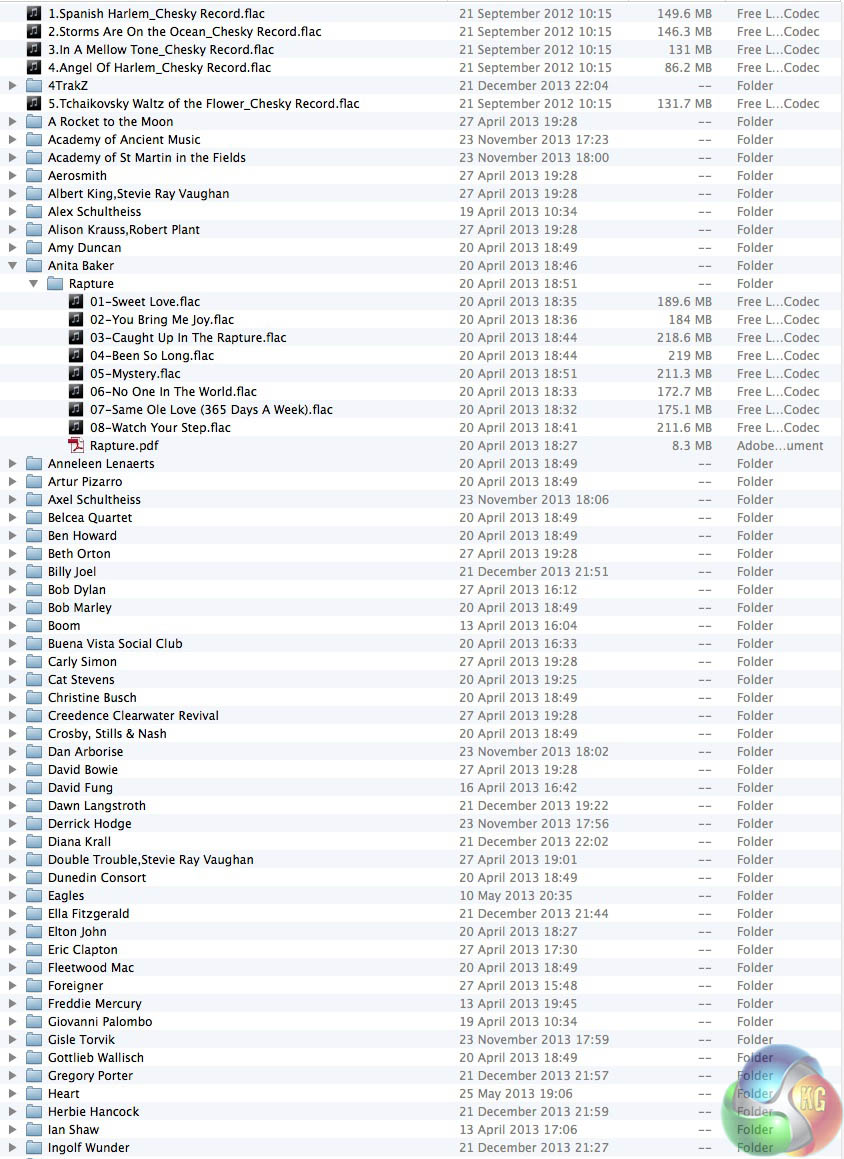Click the Bob Dylan folder icon

[x=34, y=590]
